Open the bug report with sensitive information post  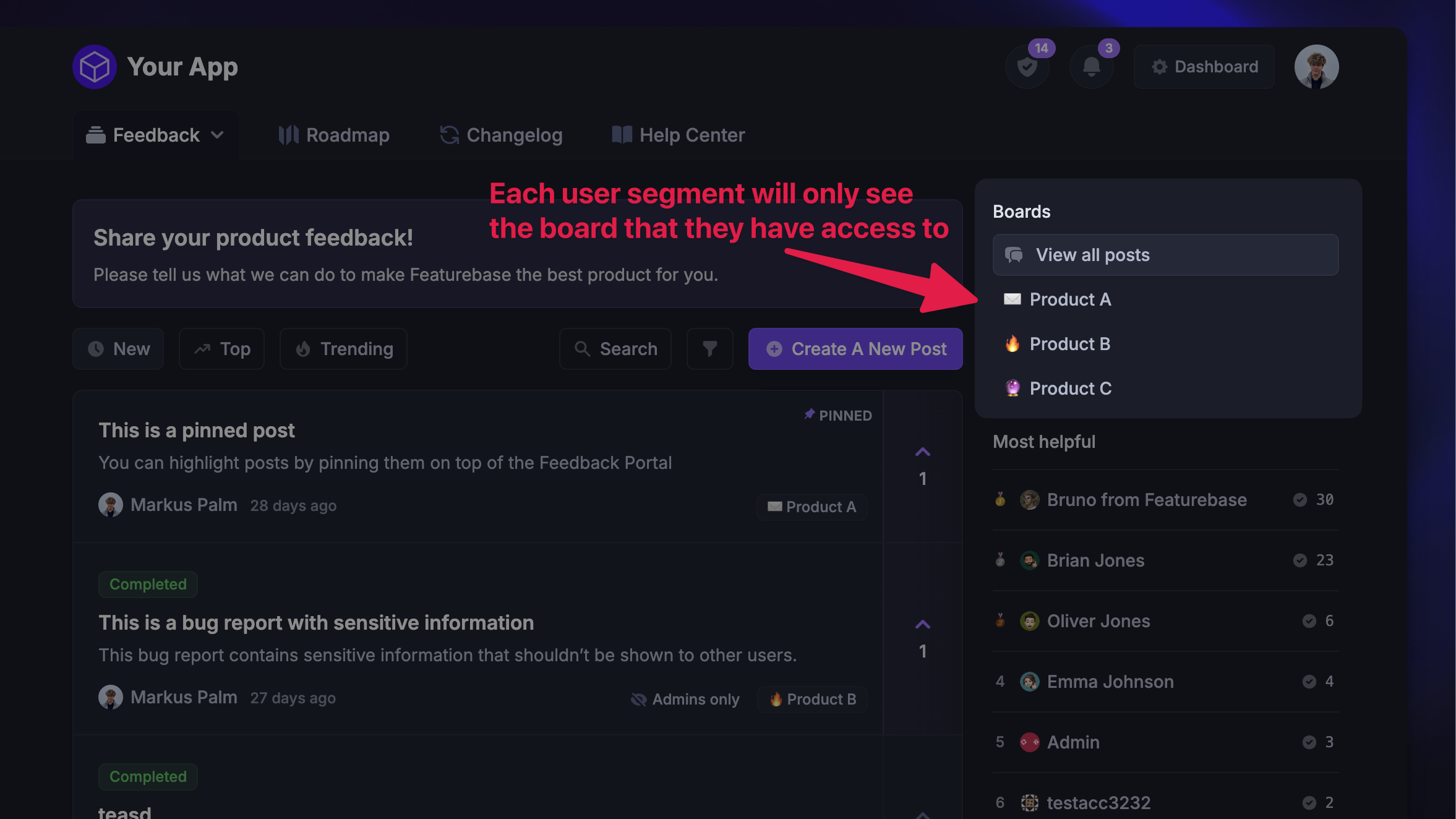pyautogui.click(x=316, y=623)
